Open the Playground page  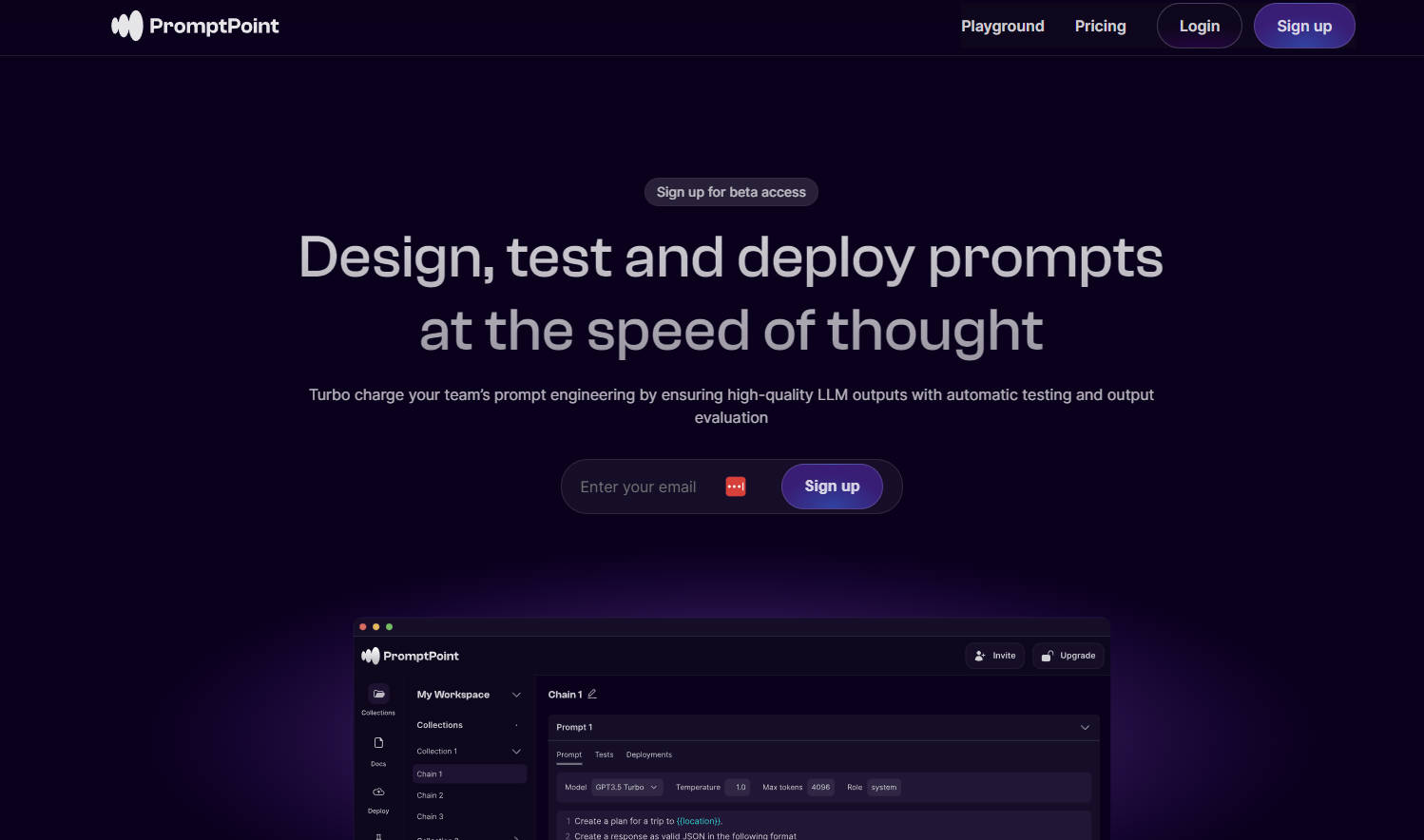click(1002, 26)
